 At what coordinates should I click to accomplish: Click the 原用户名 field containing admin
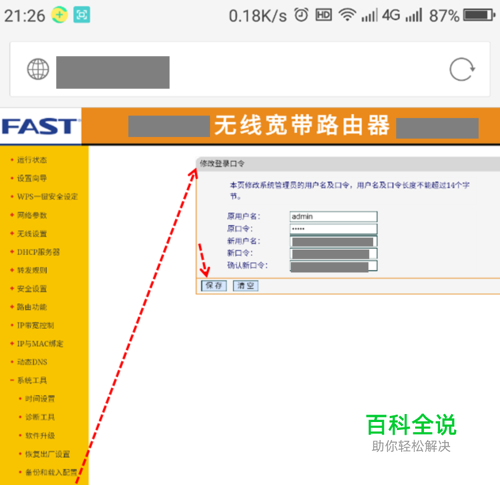pos(334,217)
